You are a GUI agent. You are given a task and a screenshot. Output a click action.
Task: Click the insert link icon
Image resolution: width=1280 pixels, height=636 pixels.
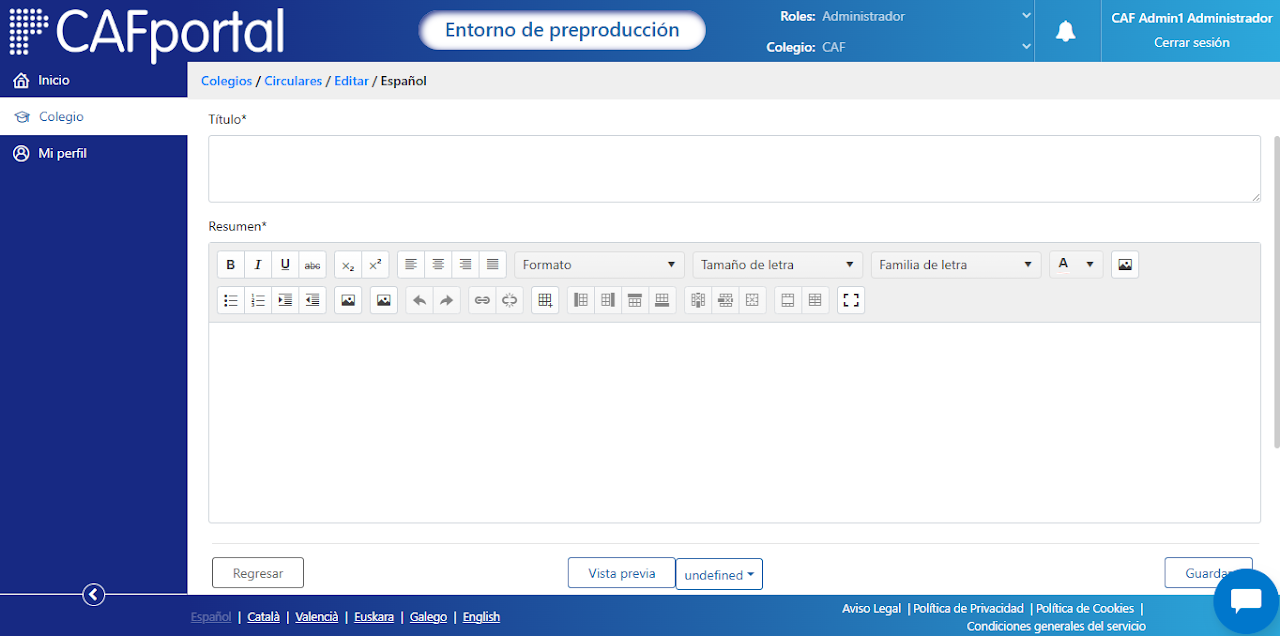point(482,300)
